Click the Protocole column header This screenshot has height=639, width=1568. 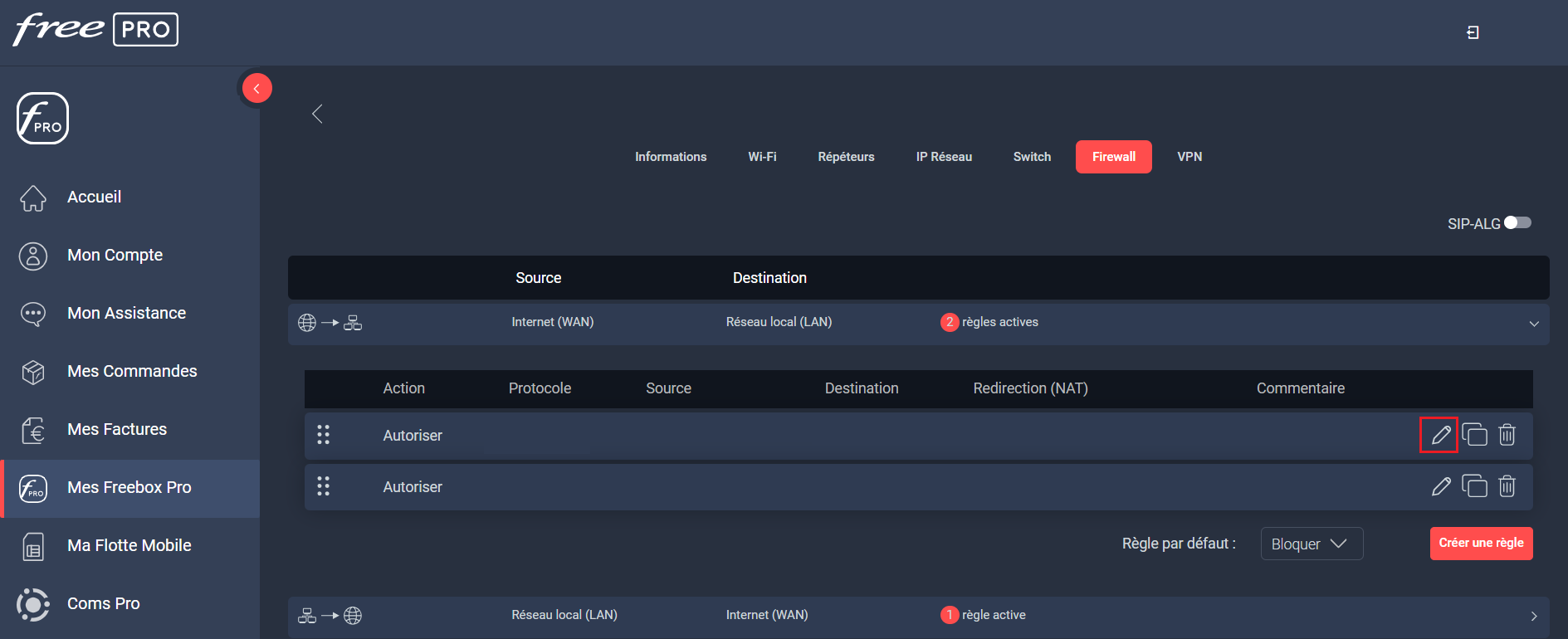tap(540, 388)
